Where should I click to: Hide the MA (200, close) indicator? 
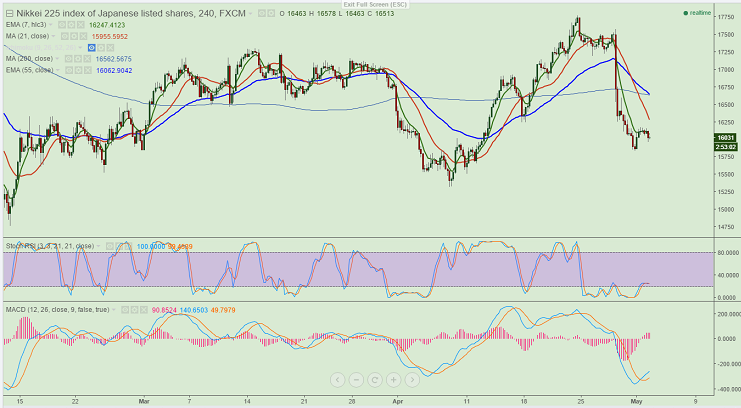tap(69, 59)
